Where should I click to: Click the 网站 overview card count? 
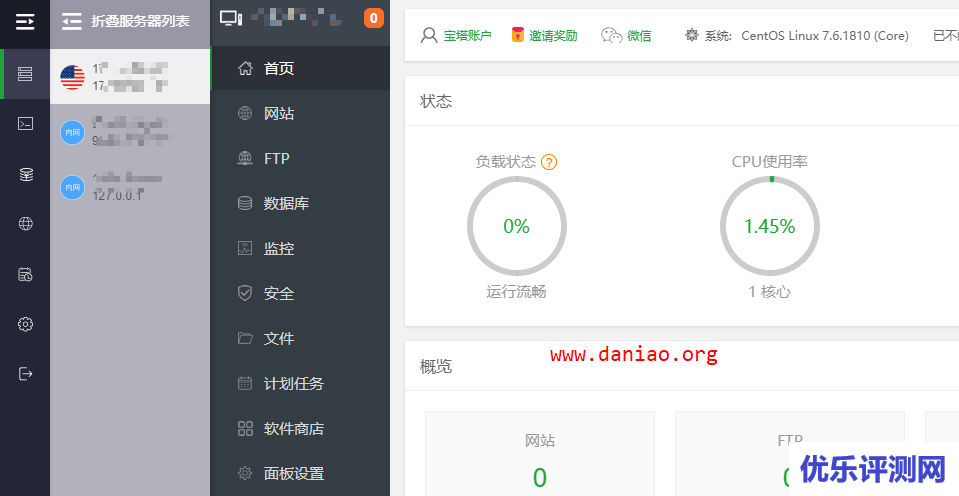point(539,477)
